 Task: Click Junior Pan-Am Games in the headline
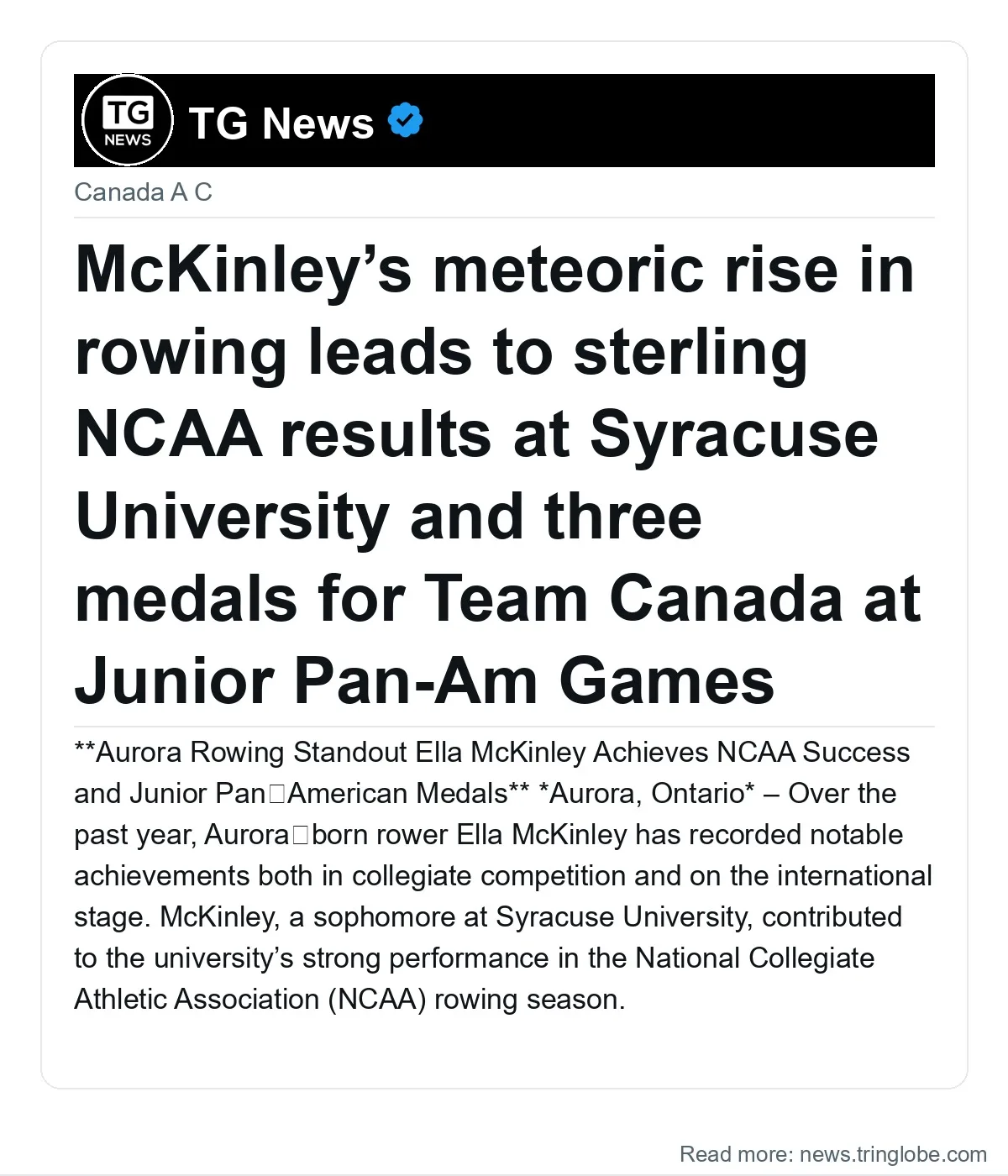424,681
